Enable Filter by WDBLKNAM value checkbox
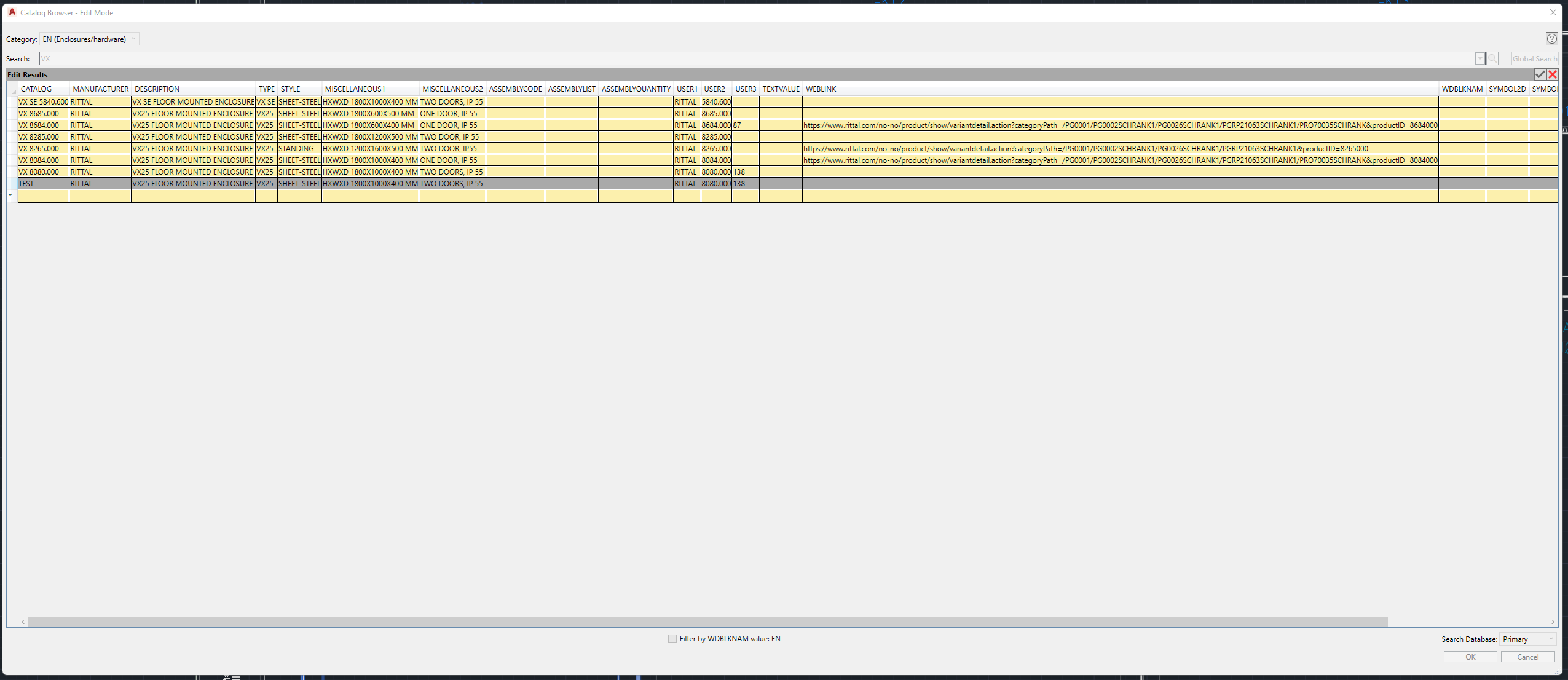This screenshot has width=1568, height=680. (672, 639)
